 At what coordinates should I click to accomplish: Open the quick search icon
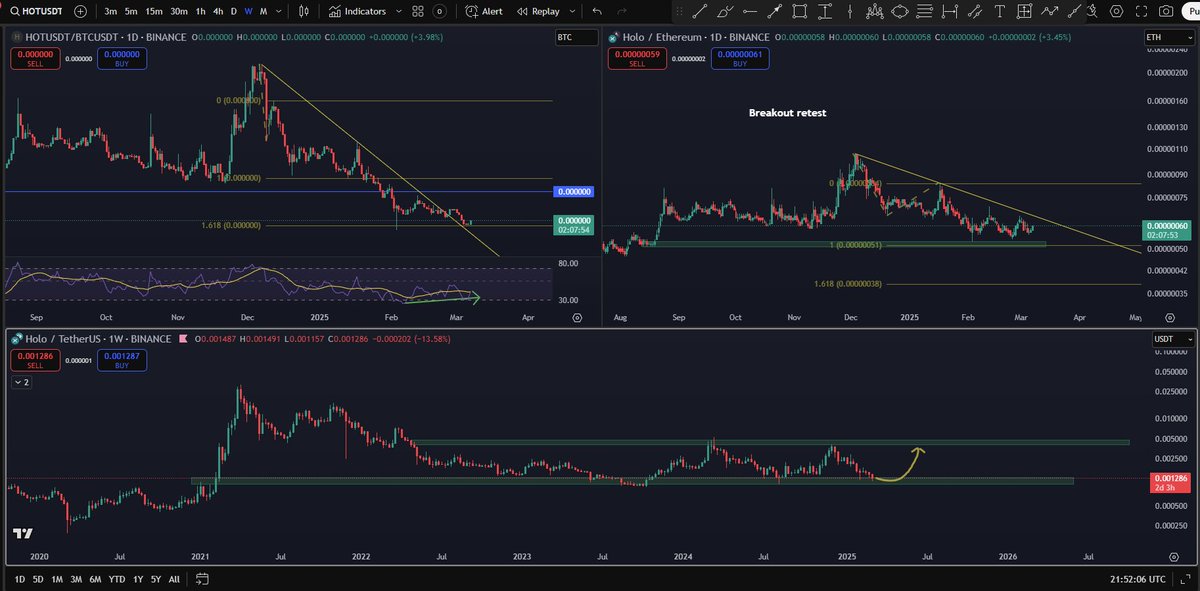[x=1094, y=11]
